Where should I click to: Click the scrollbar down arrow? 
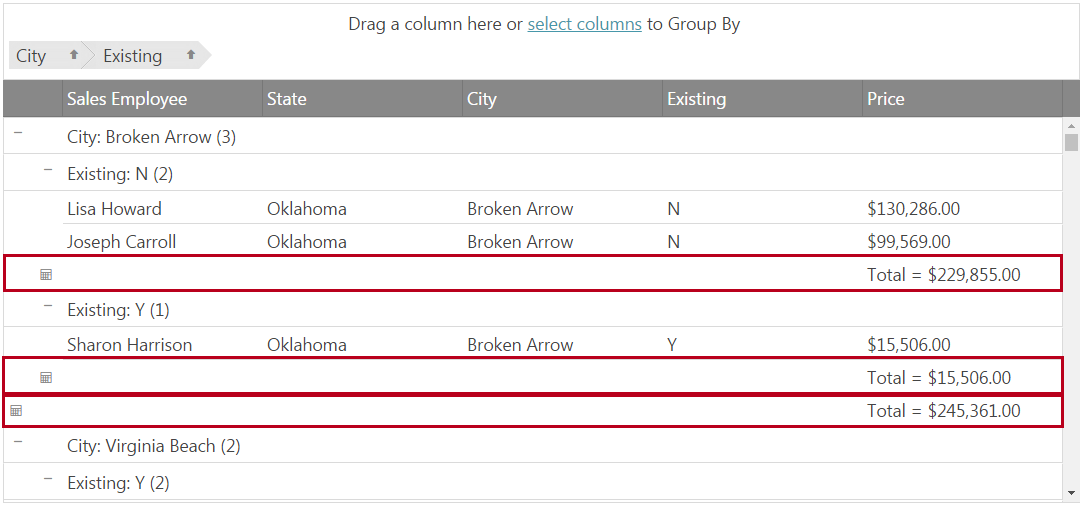click(x=1072, y=493)
